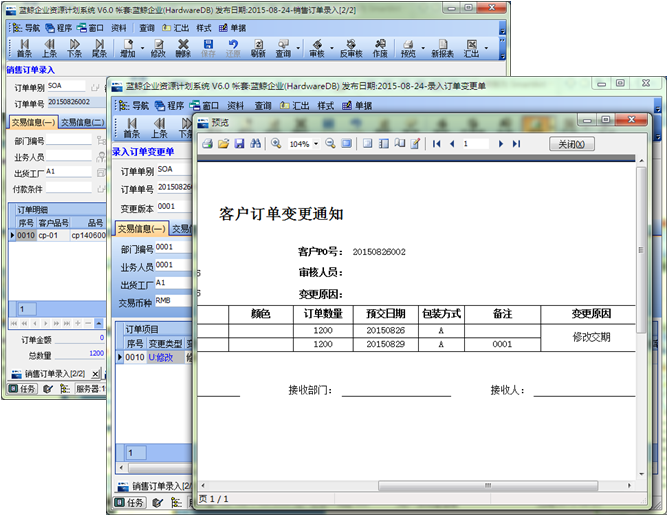The height and width of the screenshot is (516, 668).
Task: Click the 刷新 refresh toolbar icon
Action: tap(258, 48)
